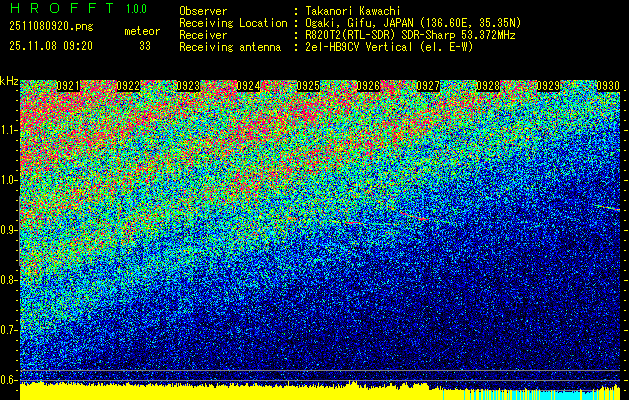Click the 0928 time marker
The width and height of the screenshot is (629, 400).
[488, 86]
